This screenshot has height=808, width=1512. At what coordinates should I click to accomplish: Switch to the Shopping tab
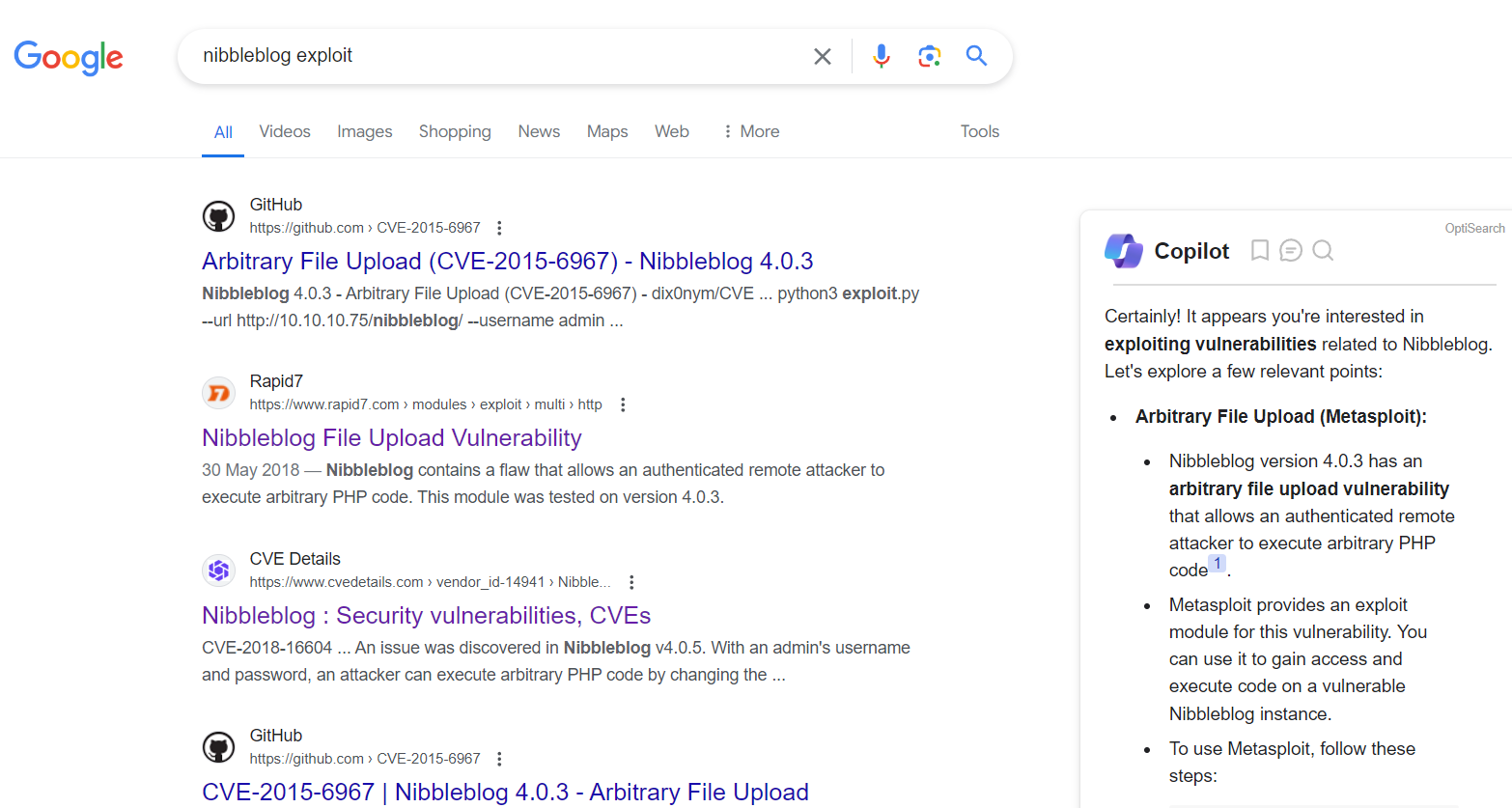pos(455,131)
